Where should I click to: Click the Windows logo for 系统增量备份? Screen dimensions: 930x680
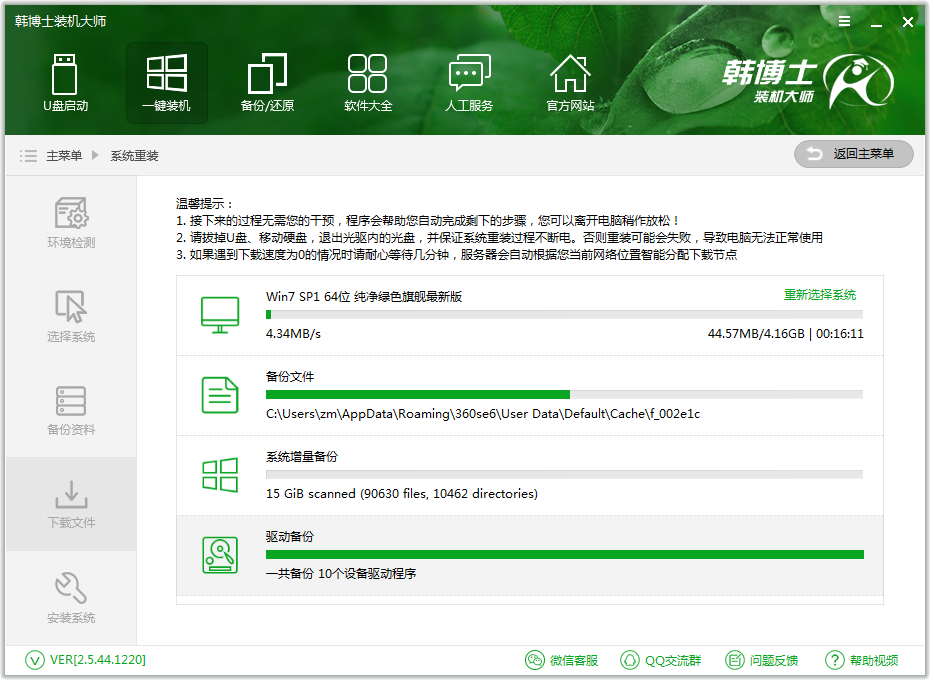tap(219, 475)
